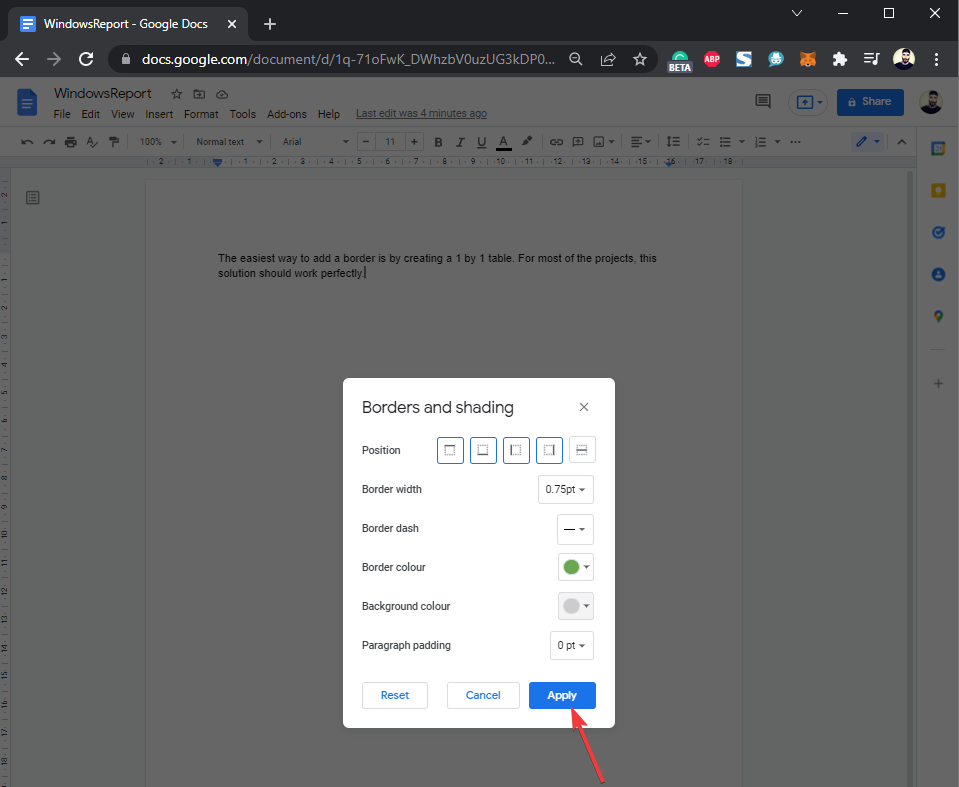The height and width of the screenshot is (787, 959).
Task: Toggle the between-paragraphs border position button
Action: pos(582,450)
